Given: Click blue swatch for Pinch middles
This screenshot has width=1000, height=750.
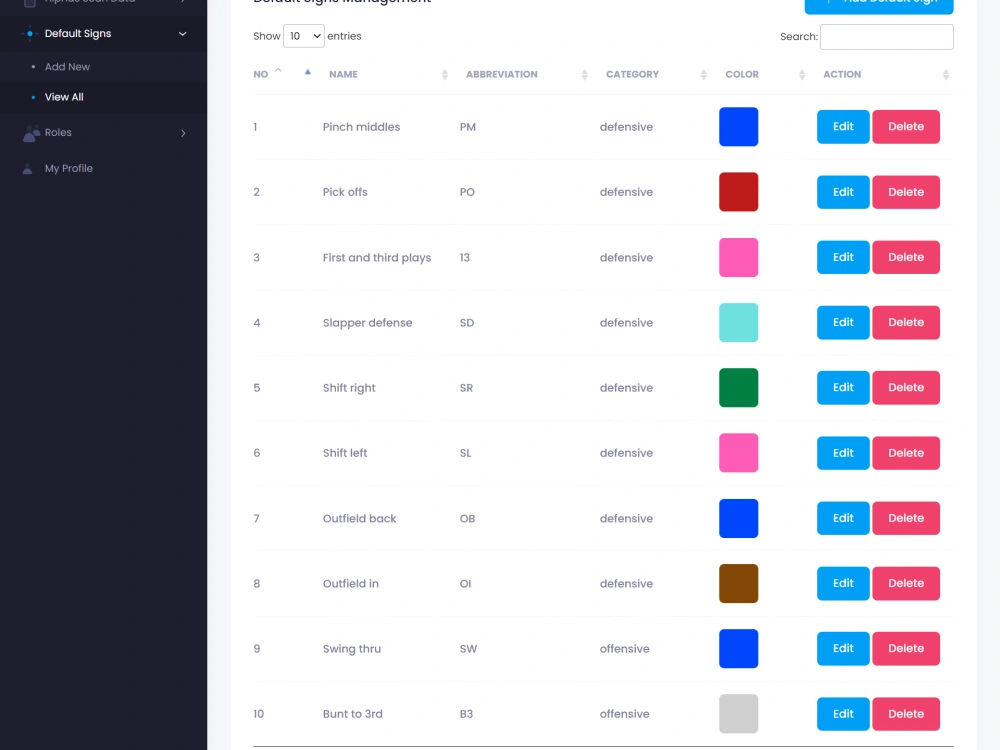Looking at the screenshot, I should click(x=739, y=126).
